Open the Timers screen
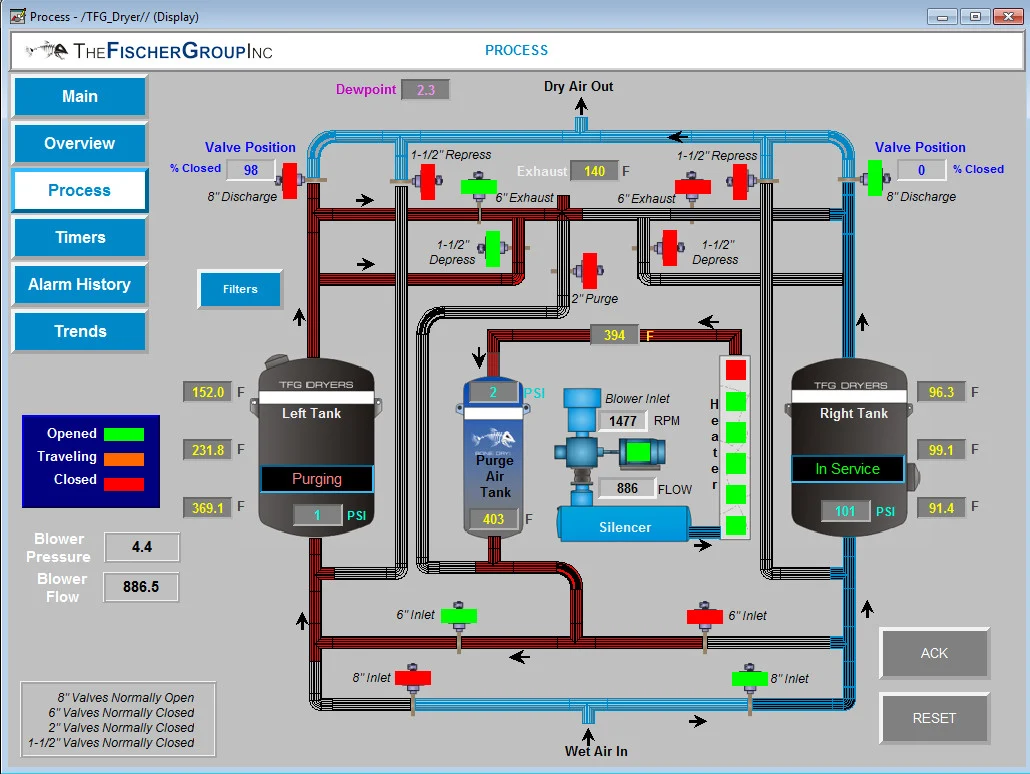This screenshot has height=774, width=1030. click(79, 237)
